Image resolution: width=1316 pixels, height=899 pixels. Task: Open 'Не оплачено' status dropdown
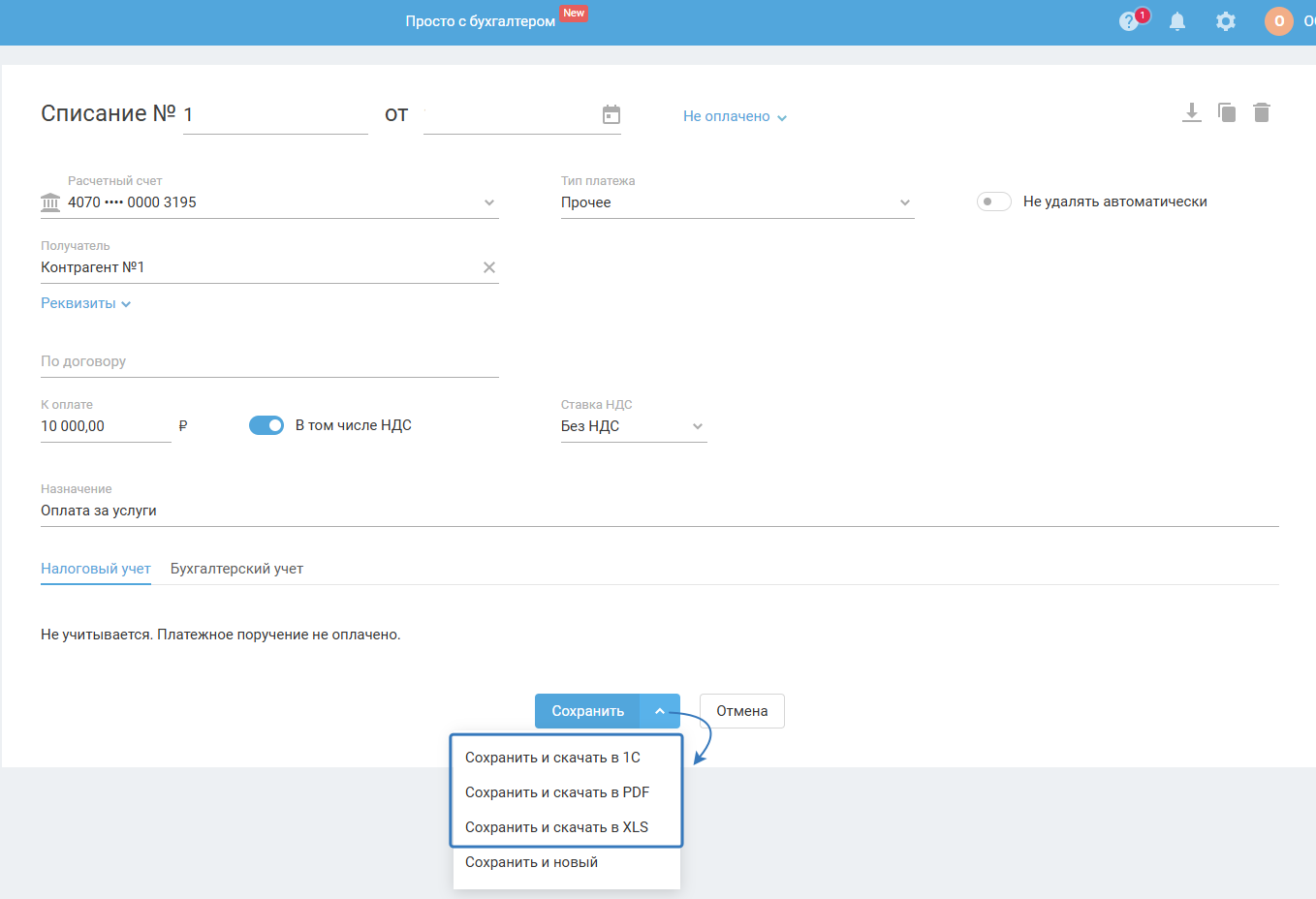[x=735, y=116]
